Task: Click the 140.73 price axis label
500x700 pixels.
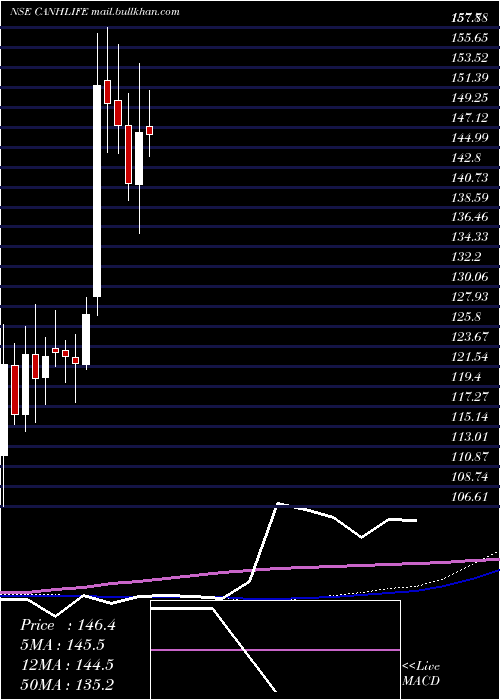Action: [x=469, y=178]
